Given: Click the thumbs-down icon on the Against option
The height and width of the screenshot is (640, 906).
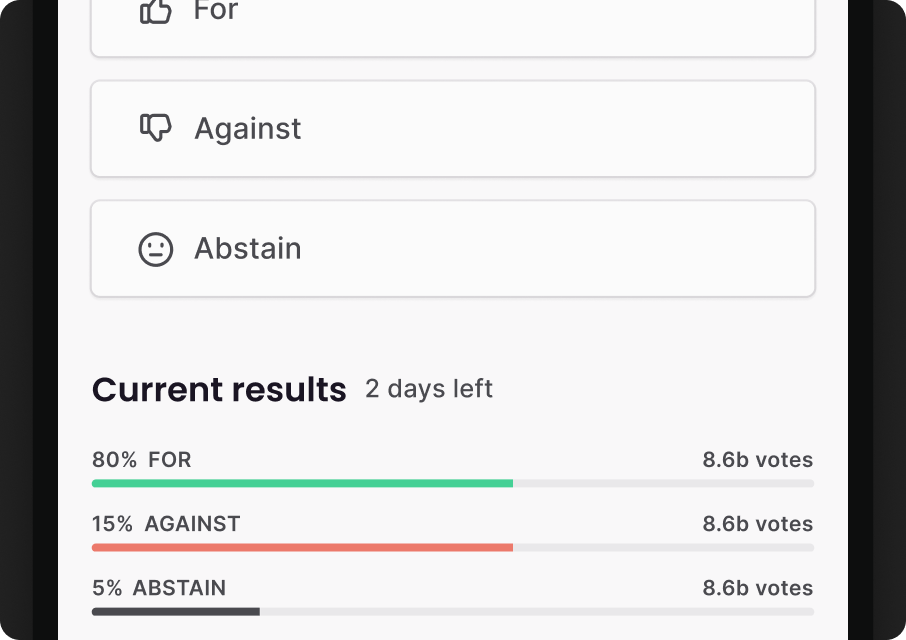Looking at the screenshot, I should point(155,128).
